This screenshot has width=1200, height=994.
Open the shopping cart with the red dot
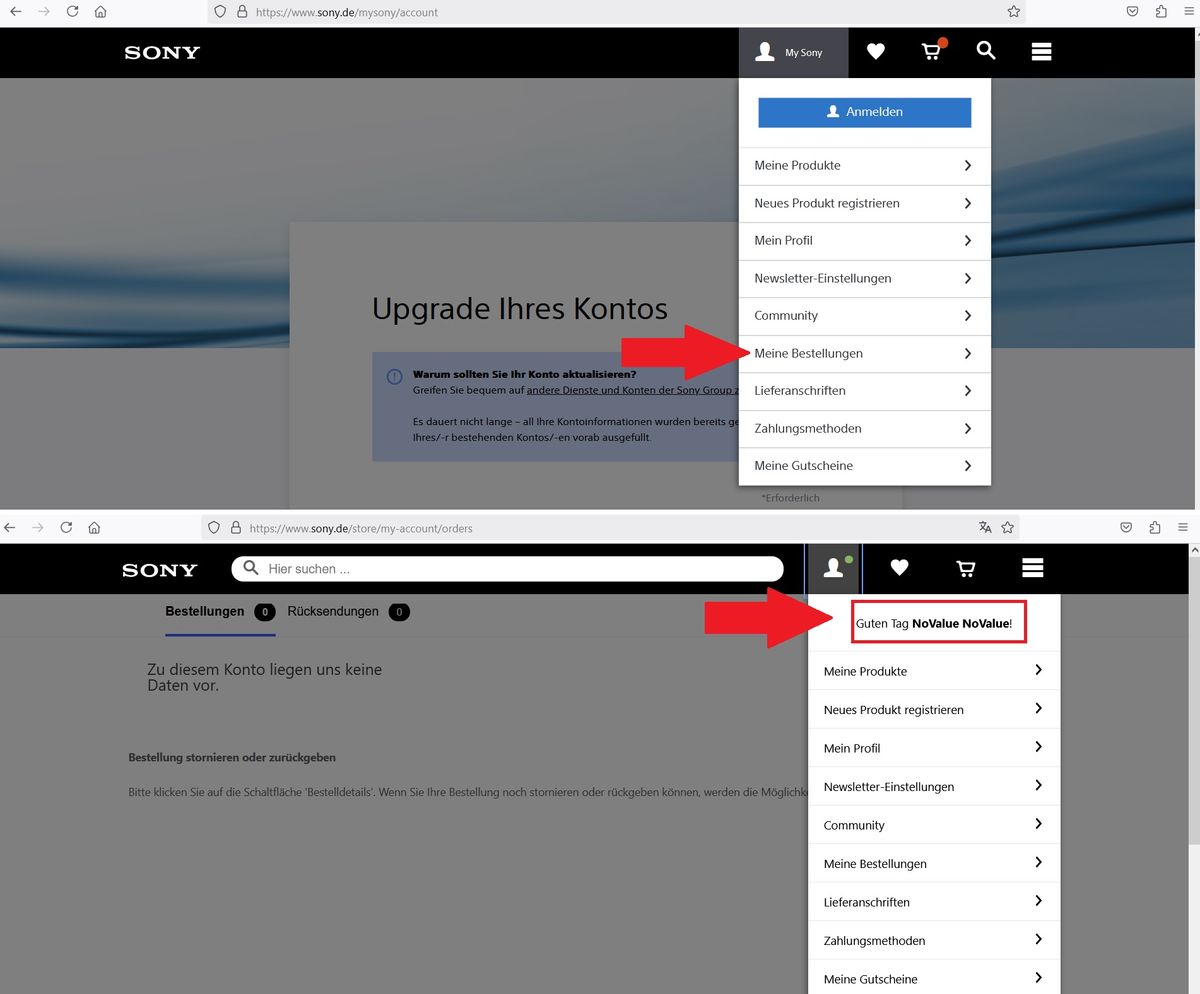click(x=931, y=52)
